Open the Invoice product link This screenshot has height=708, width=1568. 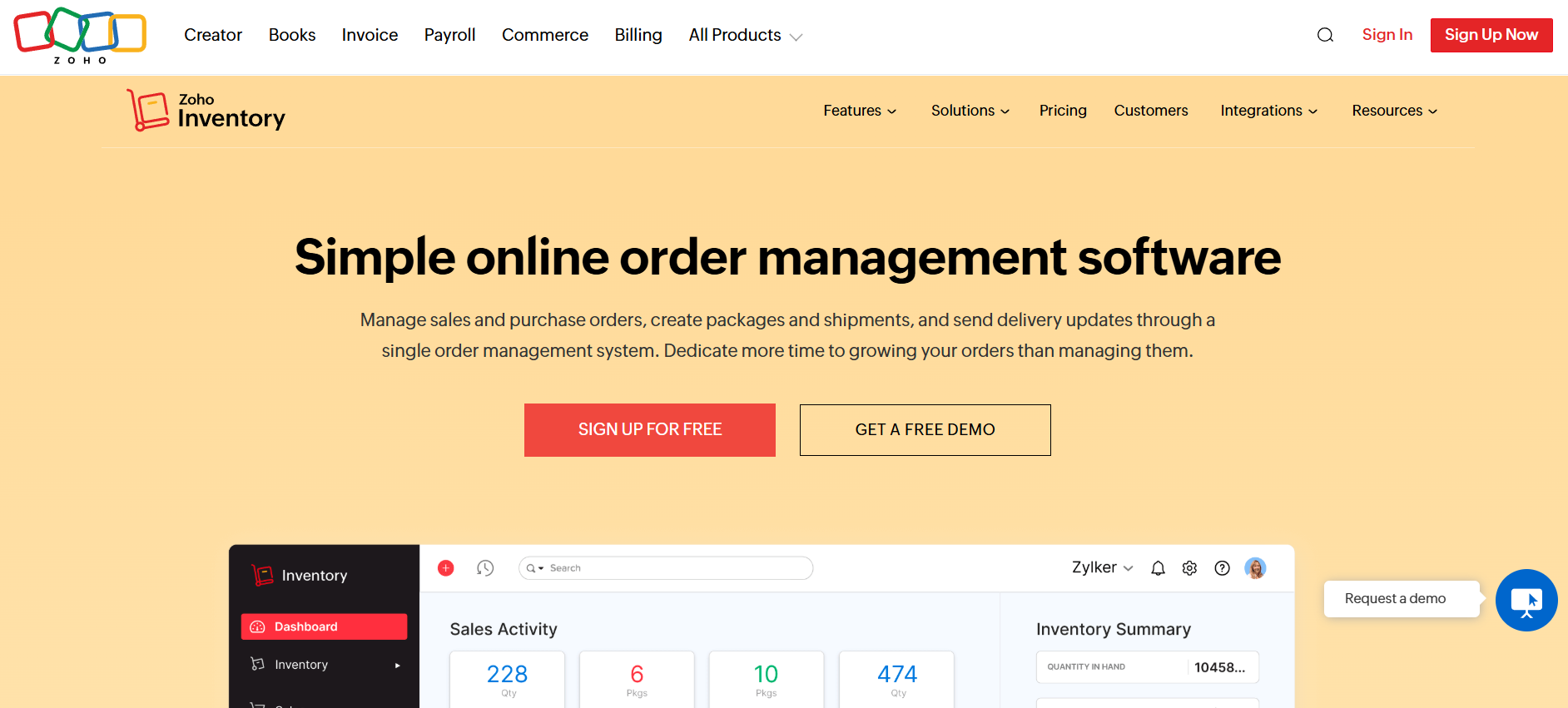pos(370,35)
